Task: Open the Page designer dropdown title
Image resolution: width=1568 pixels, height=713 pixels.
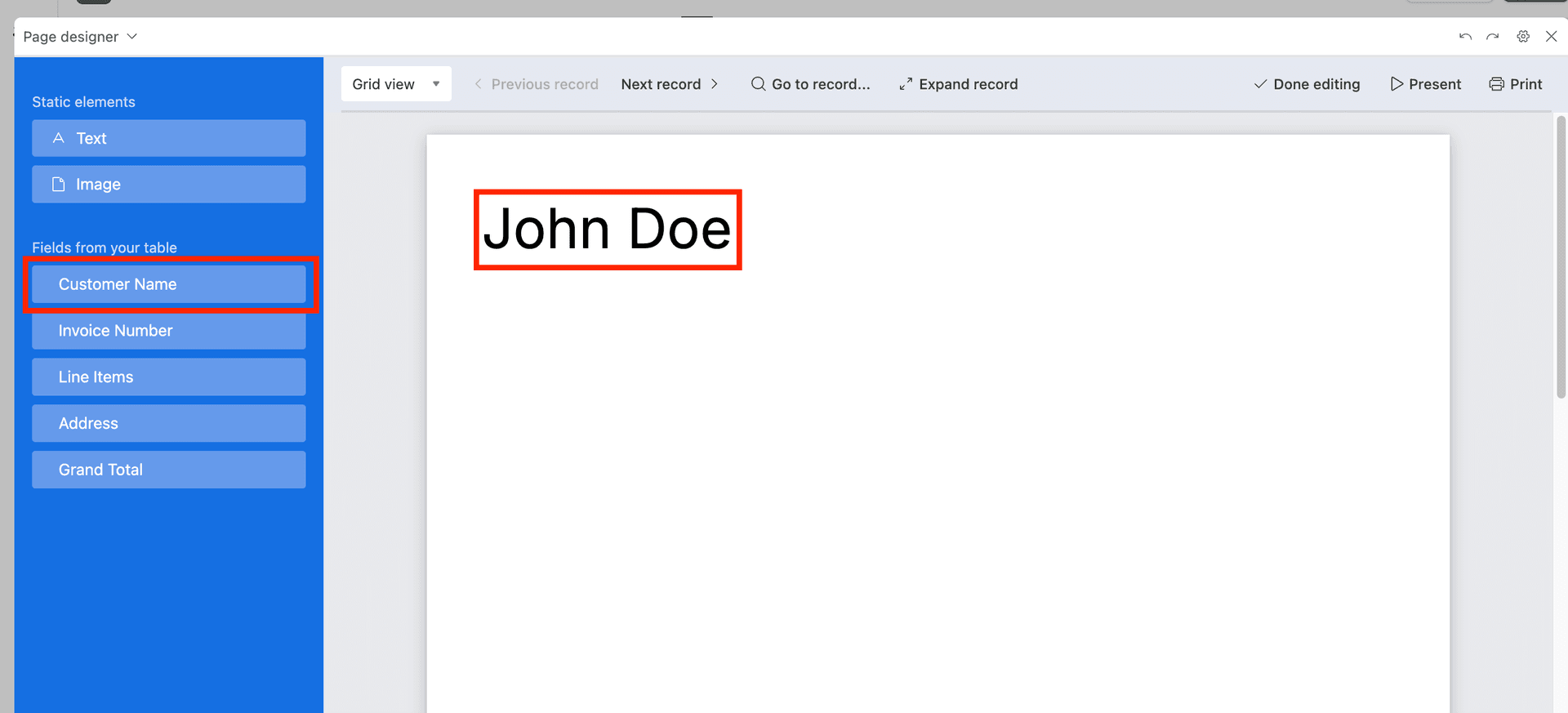Action: pos(80,37)
